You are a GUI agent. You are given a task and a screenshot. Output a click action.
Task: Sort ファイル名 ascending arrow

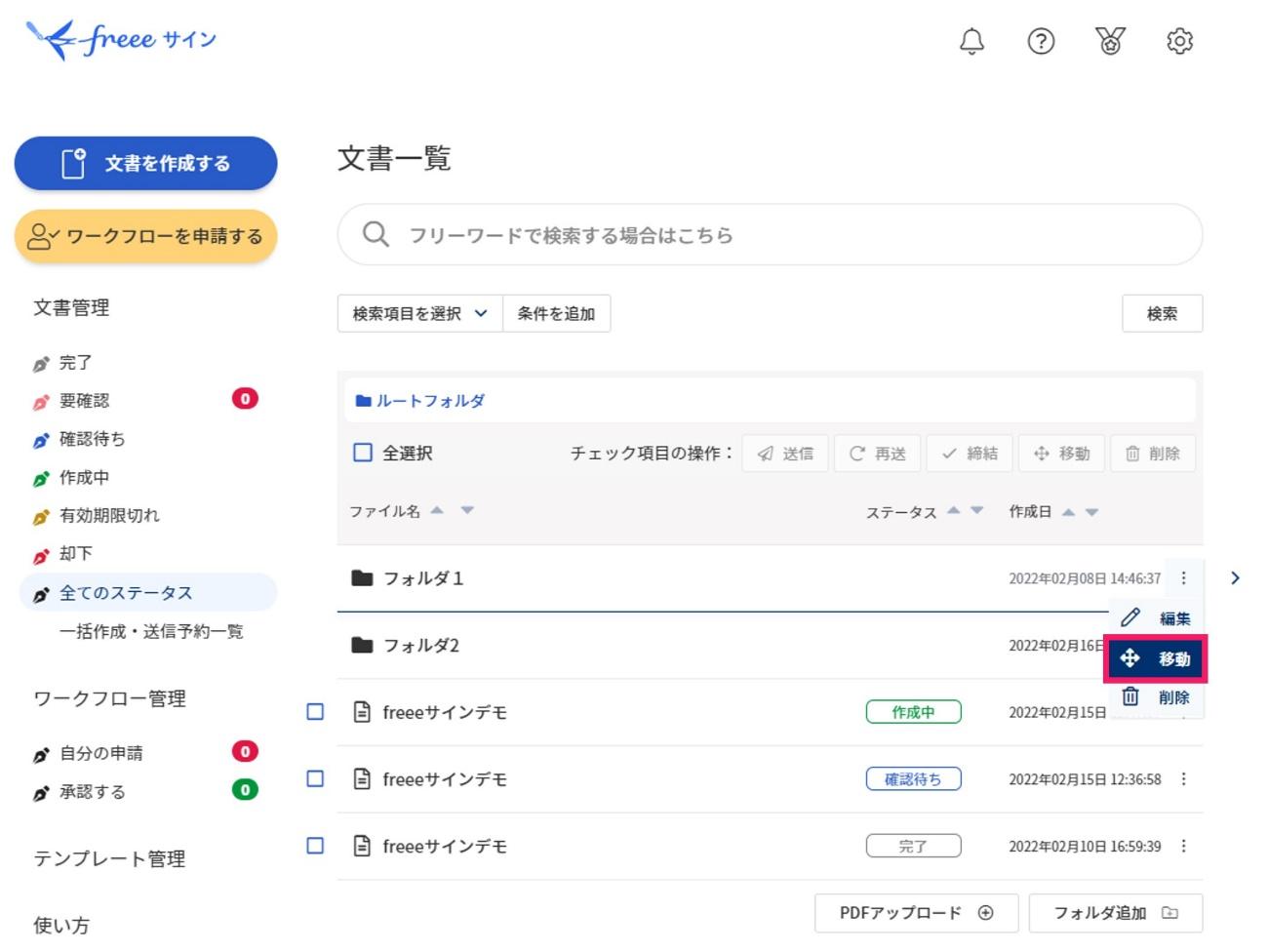click(x=437, y=510)
